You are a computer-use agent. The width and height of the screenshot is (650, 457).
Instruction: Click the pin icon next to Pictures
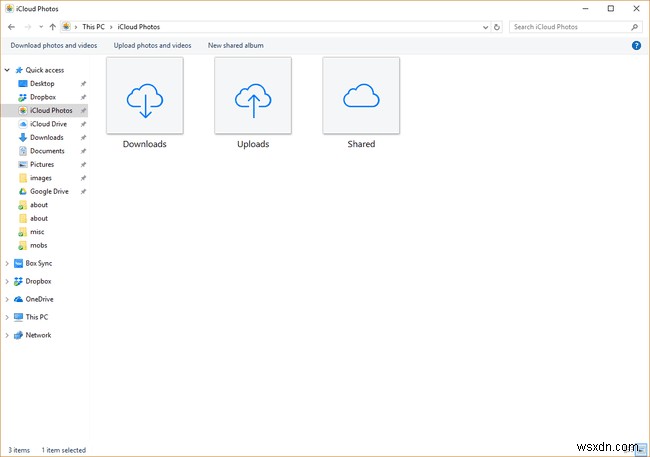[x=83, y=165]
